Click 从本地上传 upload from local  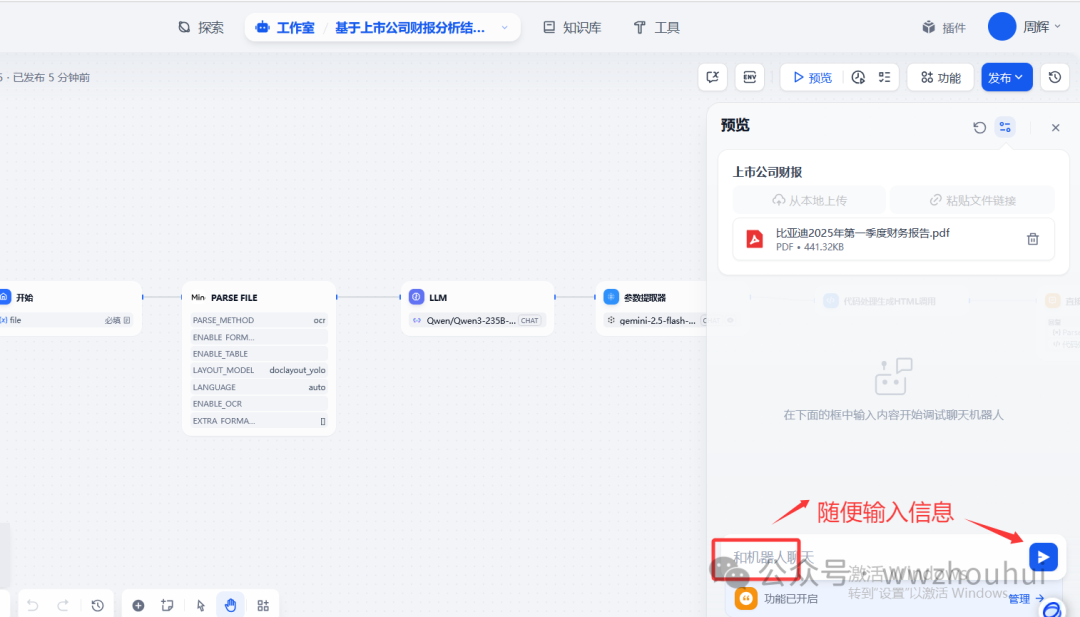(x=809, y=200)
